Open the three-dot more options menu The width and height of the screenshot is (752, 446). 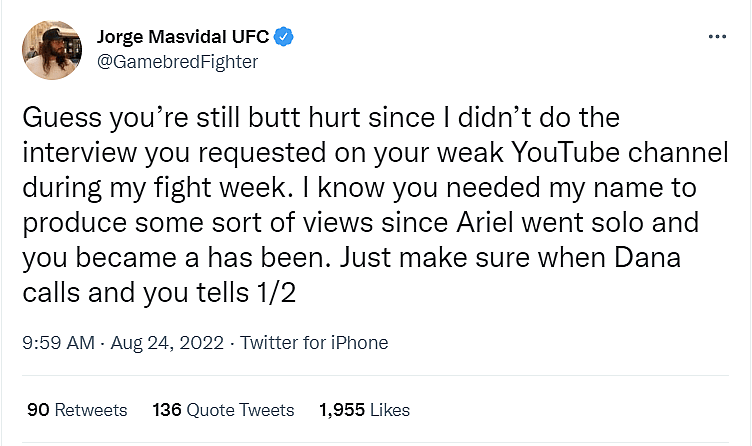[x=716, y=36]
